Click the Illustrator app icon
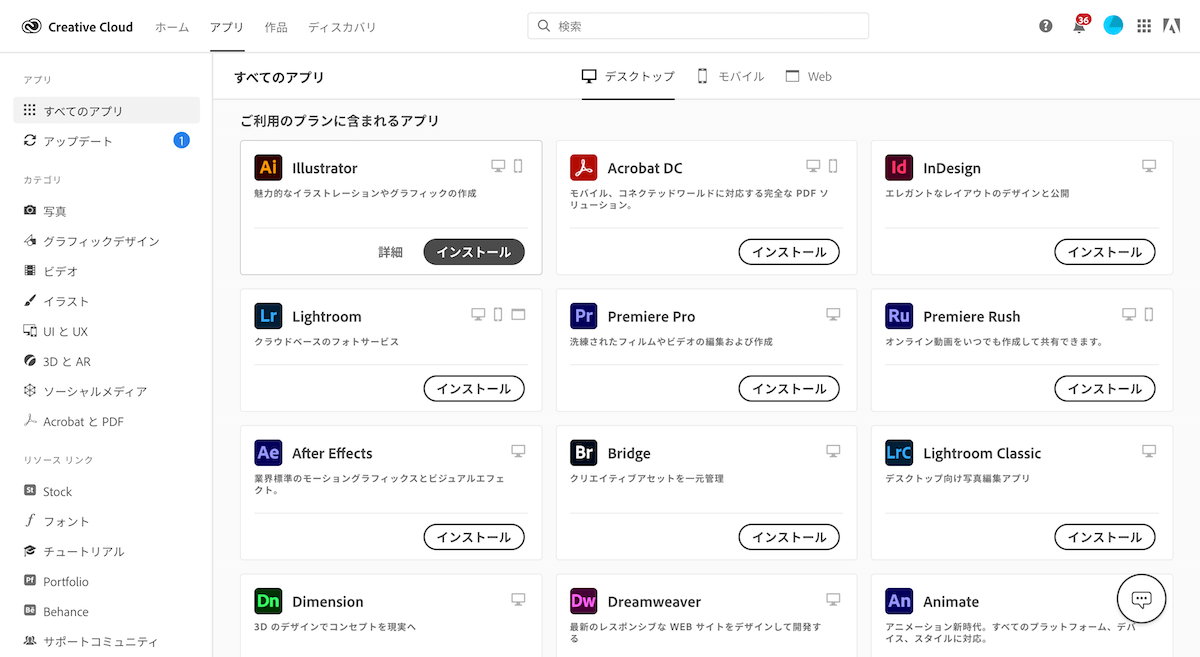The height and width of the screenshot is (657, 1200). tap(268, 168)
